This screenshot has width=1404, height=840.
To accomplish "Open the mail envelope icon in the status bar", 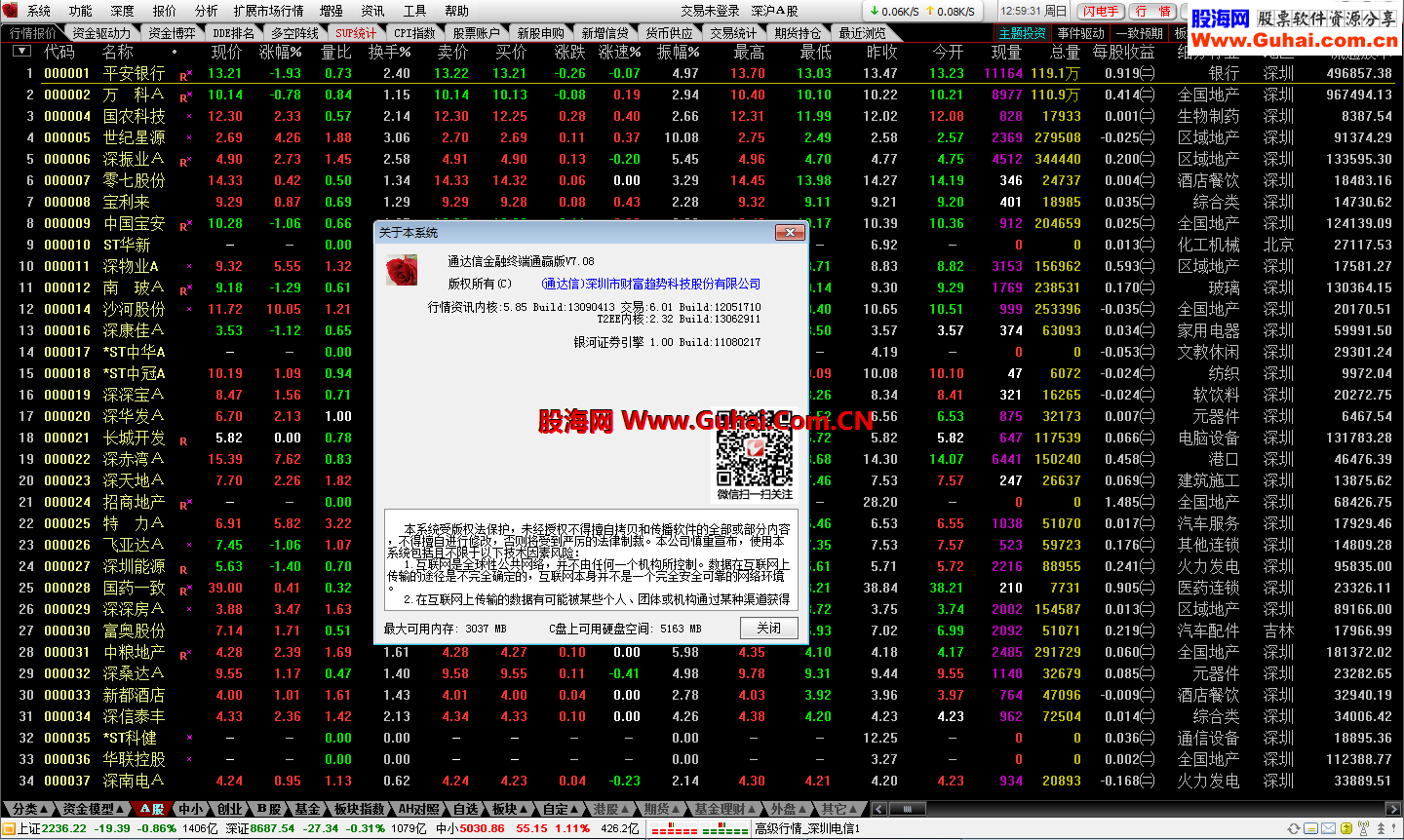I will [x=1328, y=828].
